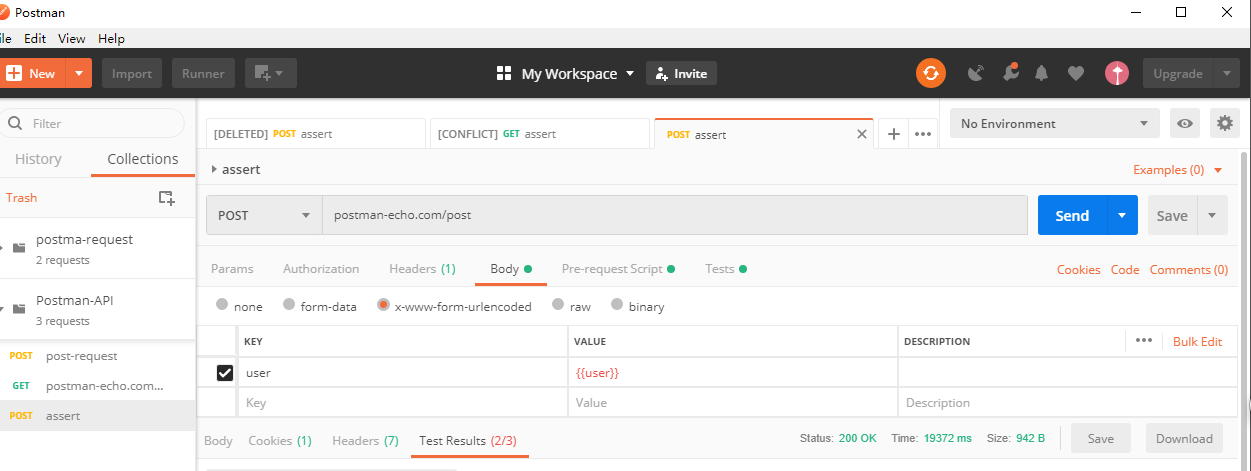The height and width of the screenshot is (471, 1251).
Task: Open the Pre-request Script tab
Action: tap(618, 269)
